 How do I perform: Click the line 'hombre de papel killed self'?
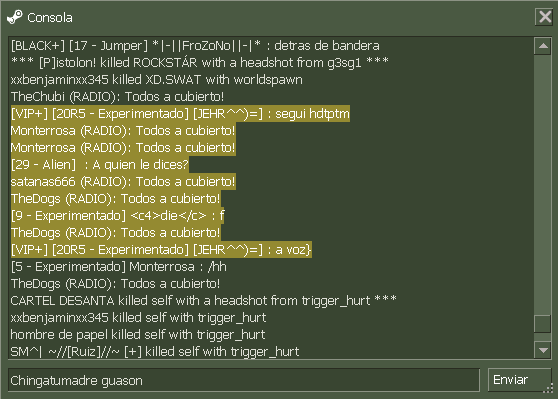[138, 335]
